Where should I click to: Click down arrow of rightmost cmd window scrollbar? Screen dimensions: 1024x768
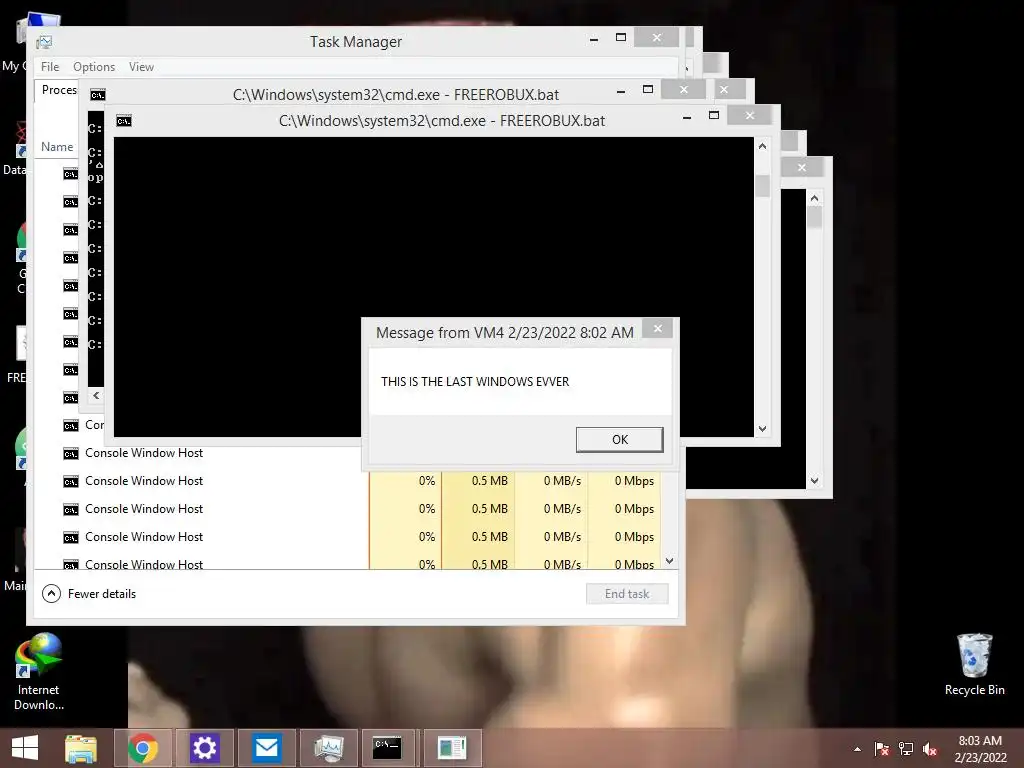tap(814, 481)
